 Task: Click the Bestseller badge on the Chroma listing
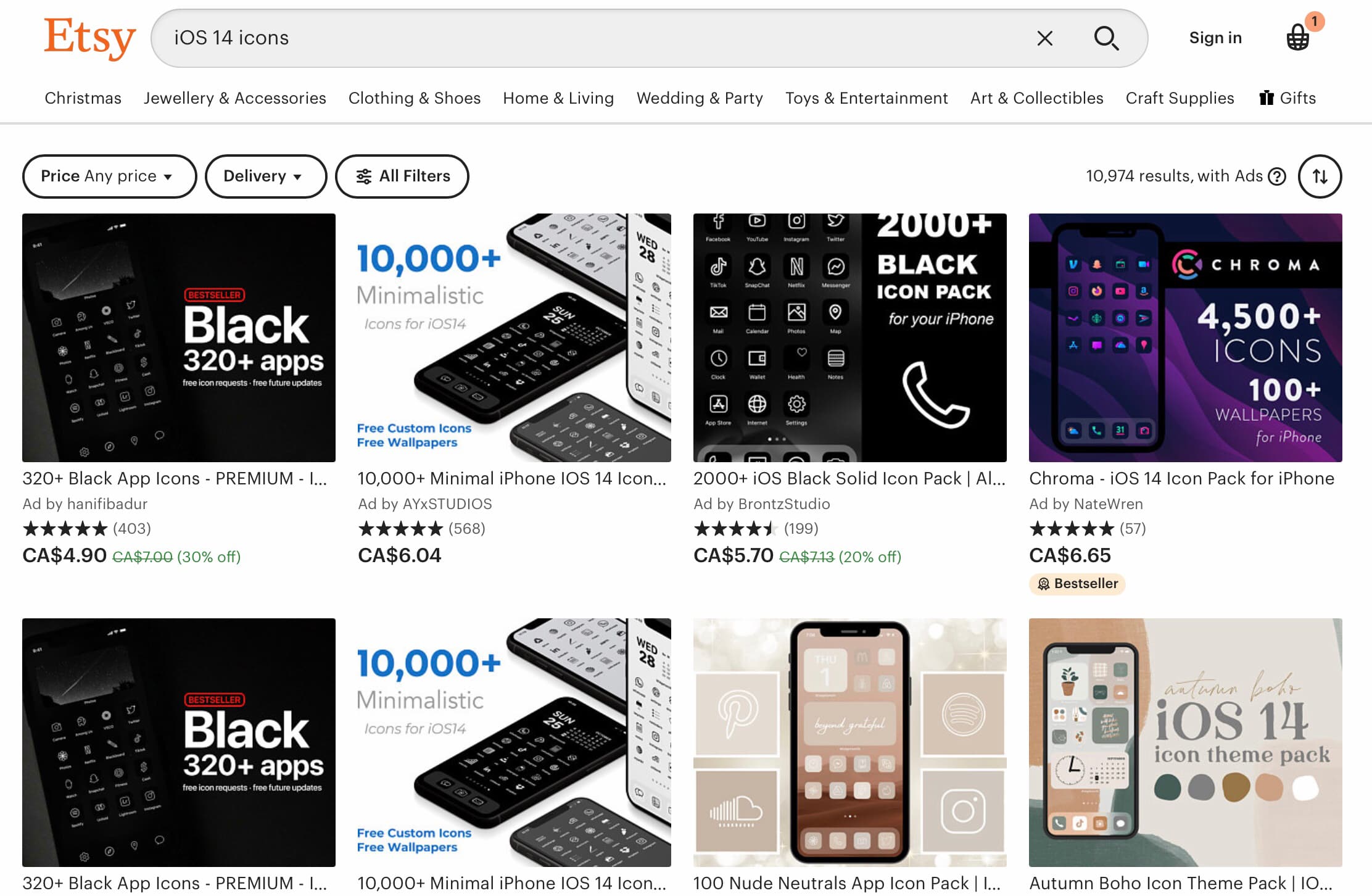(1077, 584)
